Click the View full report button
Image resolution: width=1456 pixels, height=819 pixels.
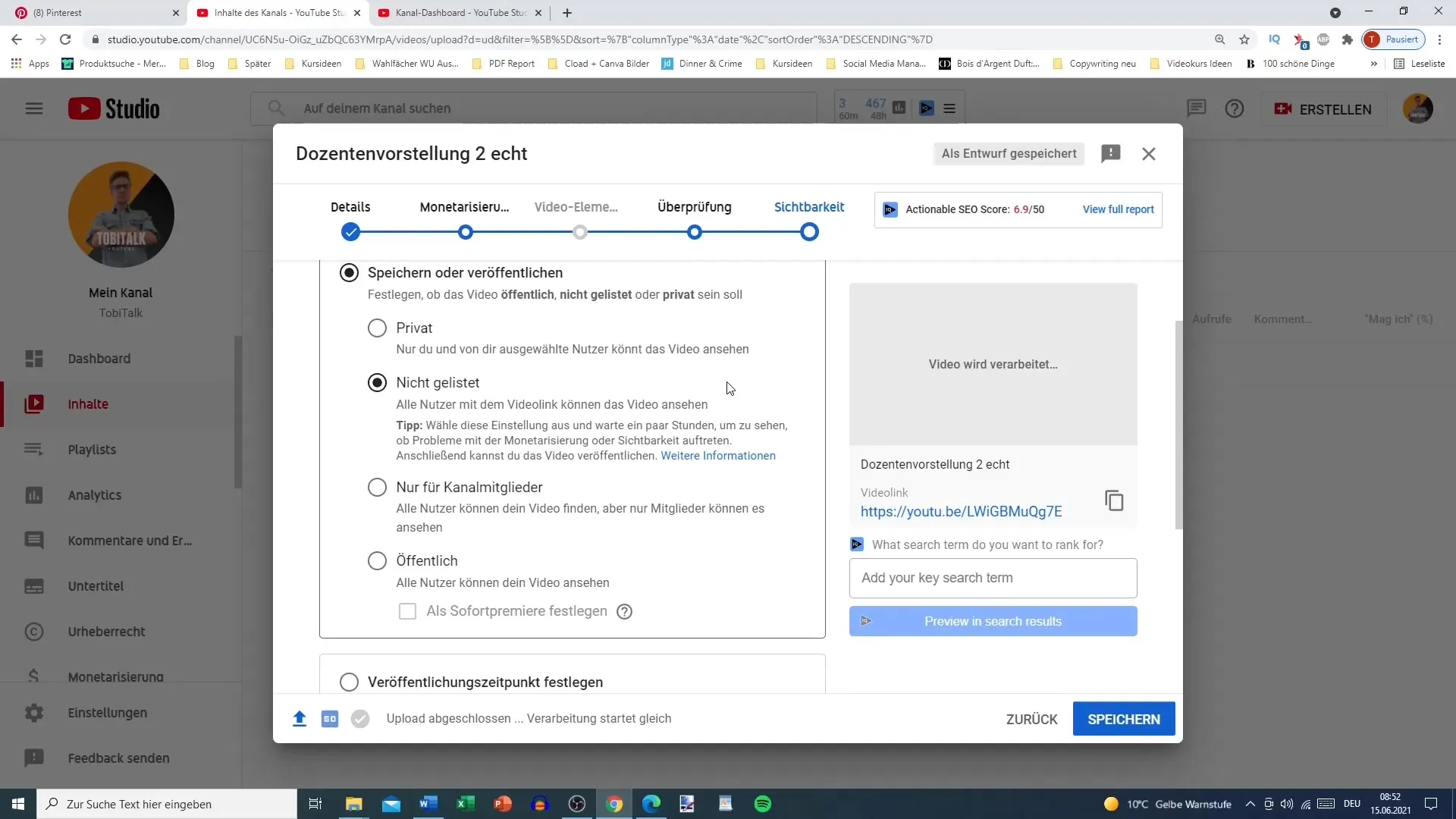pos(1118,209)
